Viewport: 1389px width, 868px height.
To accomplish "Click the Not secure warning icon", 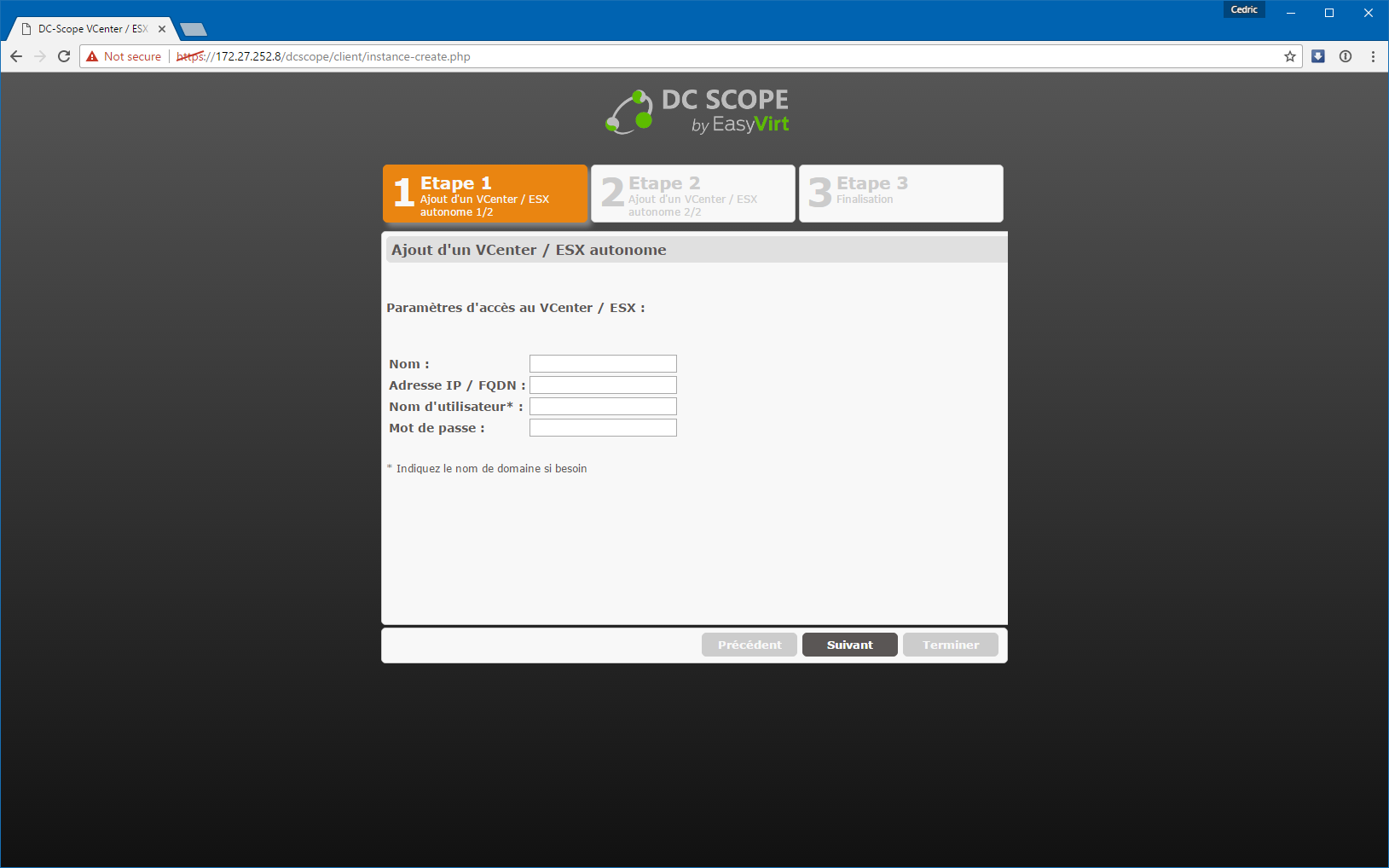I will click(93, 56).
